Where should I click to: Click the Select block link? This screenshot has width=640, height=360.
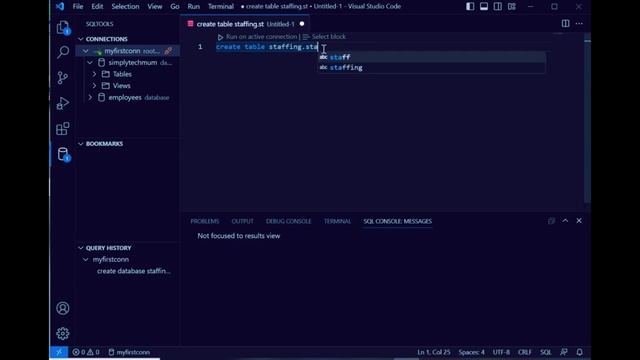coord(329,37)
